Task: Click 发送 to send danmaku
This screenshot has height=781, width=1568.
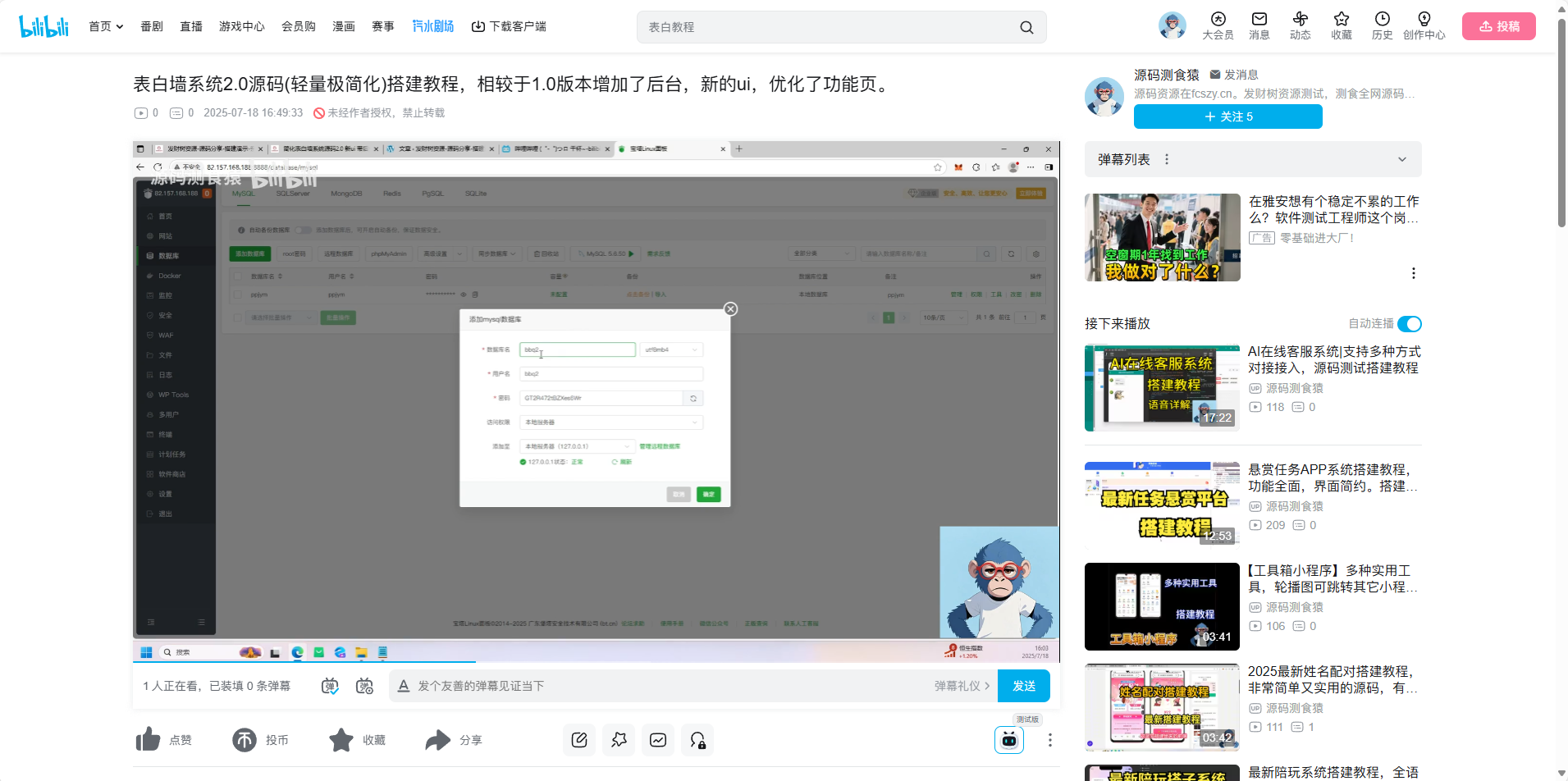Action: click(x=1024, y=686)
